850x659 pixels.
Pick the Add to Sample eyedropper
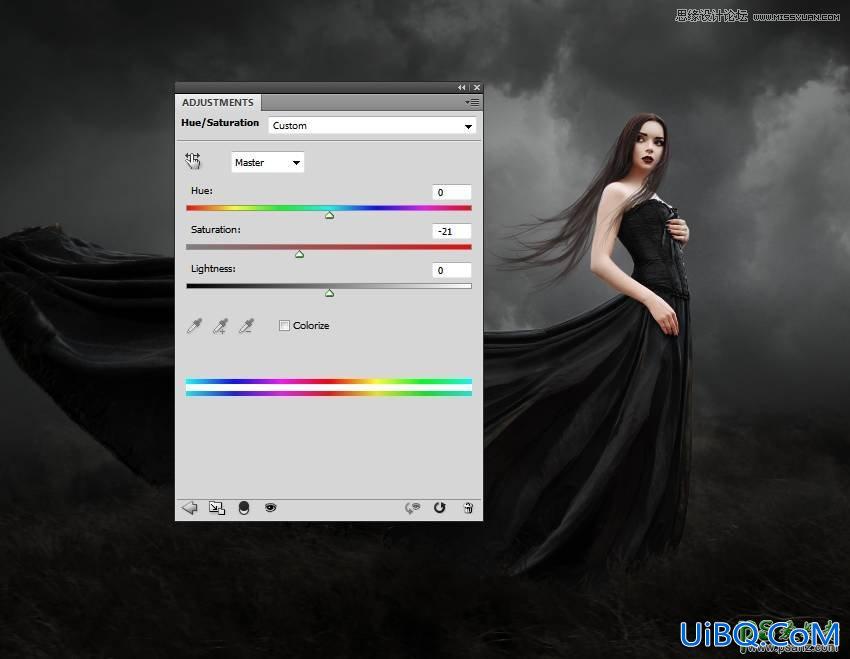220,326
